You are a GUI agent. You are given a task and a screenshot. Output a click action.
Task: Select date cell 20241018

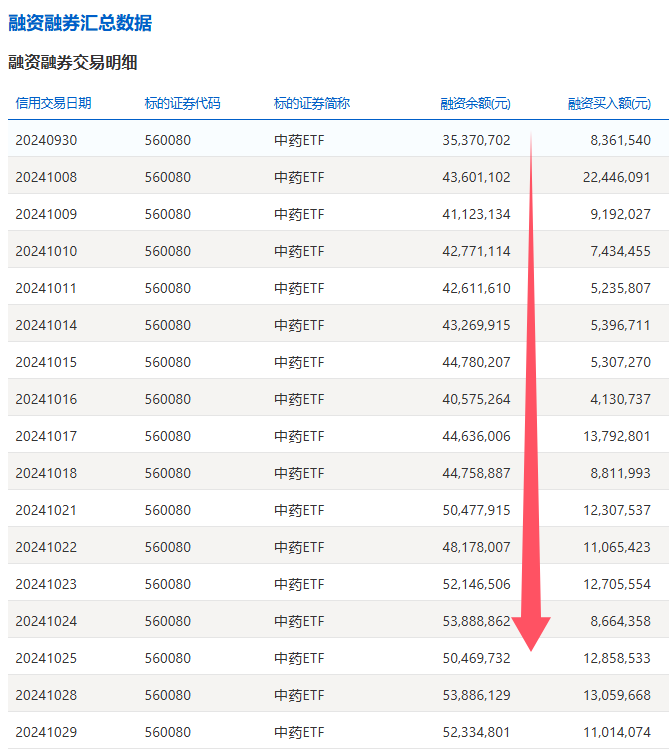point(46,473)
